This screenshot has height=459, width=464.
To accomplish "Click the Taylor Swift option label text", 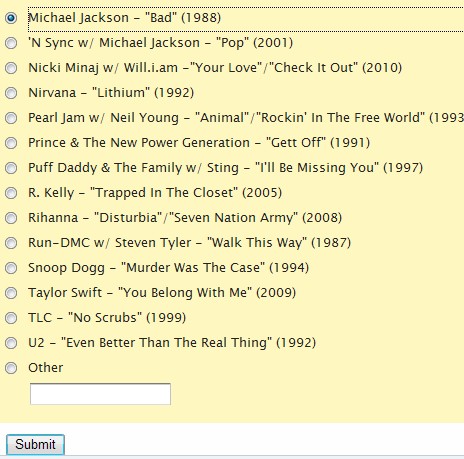I will pyautogui.click(x=162, y=293).
